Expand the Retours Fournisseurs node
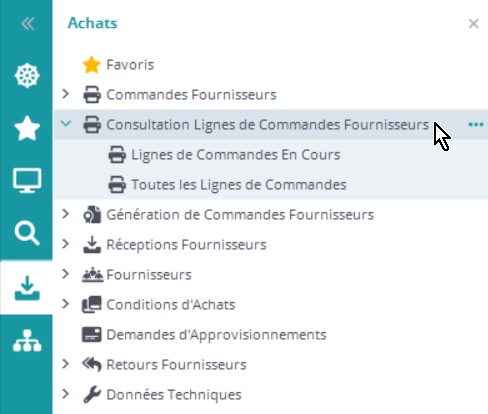Viewport: 488px width, 414px height. tap(66, 364)
